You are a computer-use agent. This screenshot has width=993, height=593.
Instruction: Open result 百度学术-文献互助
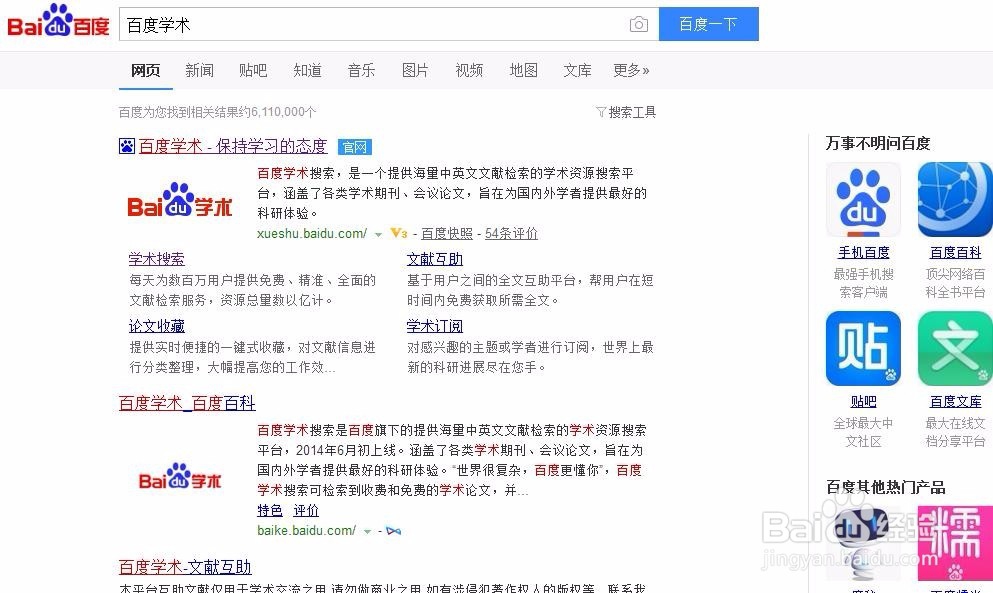[x=185, y=567]
